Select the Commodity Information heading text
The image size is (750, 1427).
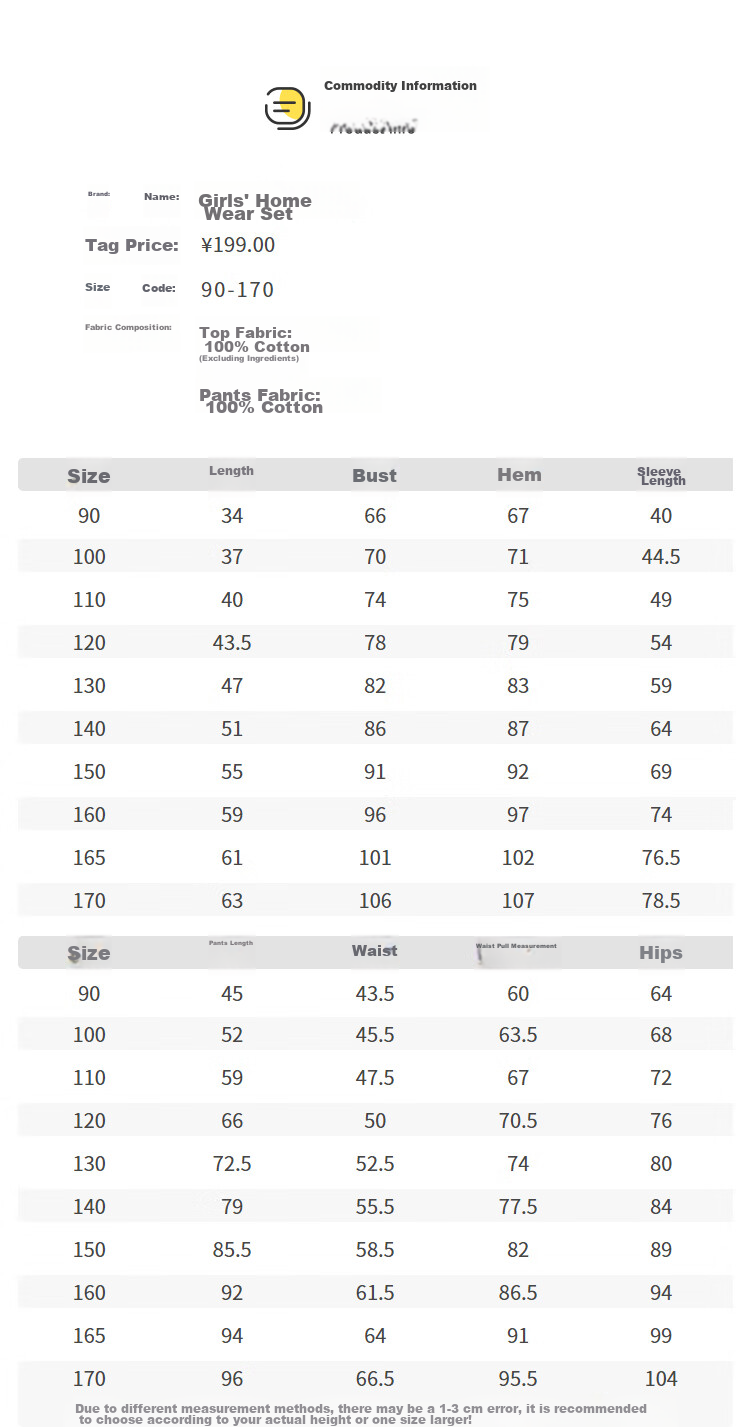click(x=400, y=86)
